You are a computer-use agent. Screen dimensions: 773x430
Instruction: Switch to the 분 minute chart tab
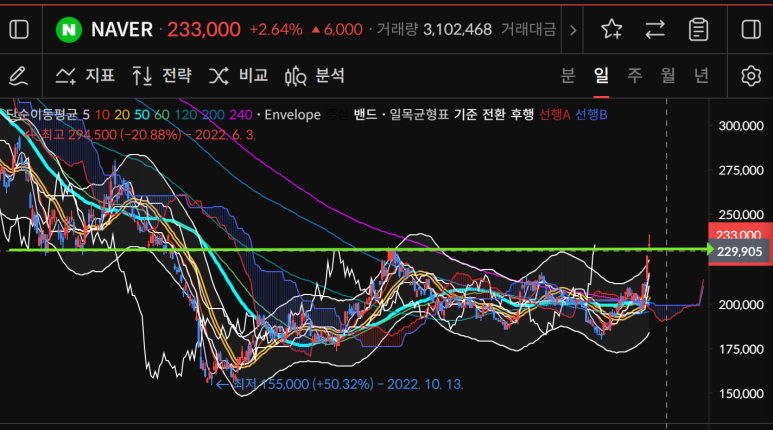[x=568, y=75]
